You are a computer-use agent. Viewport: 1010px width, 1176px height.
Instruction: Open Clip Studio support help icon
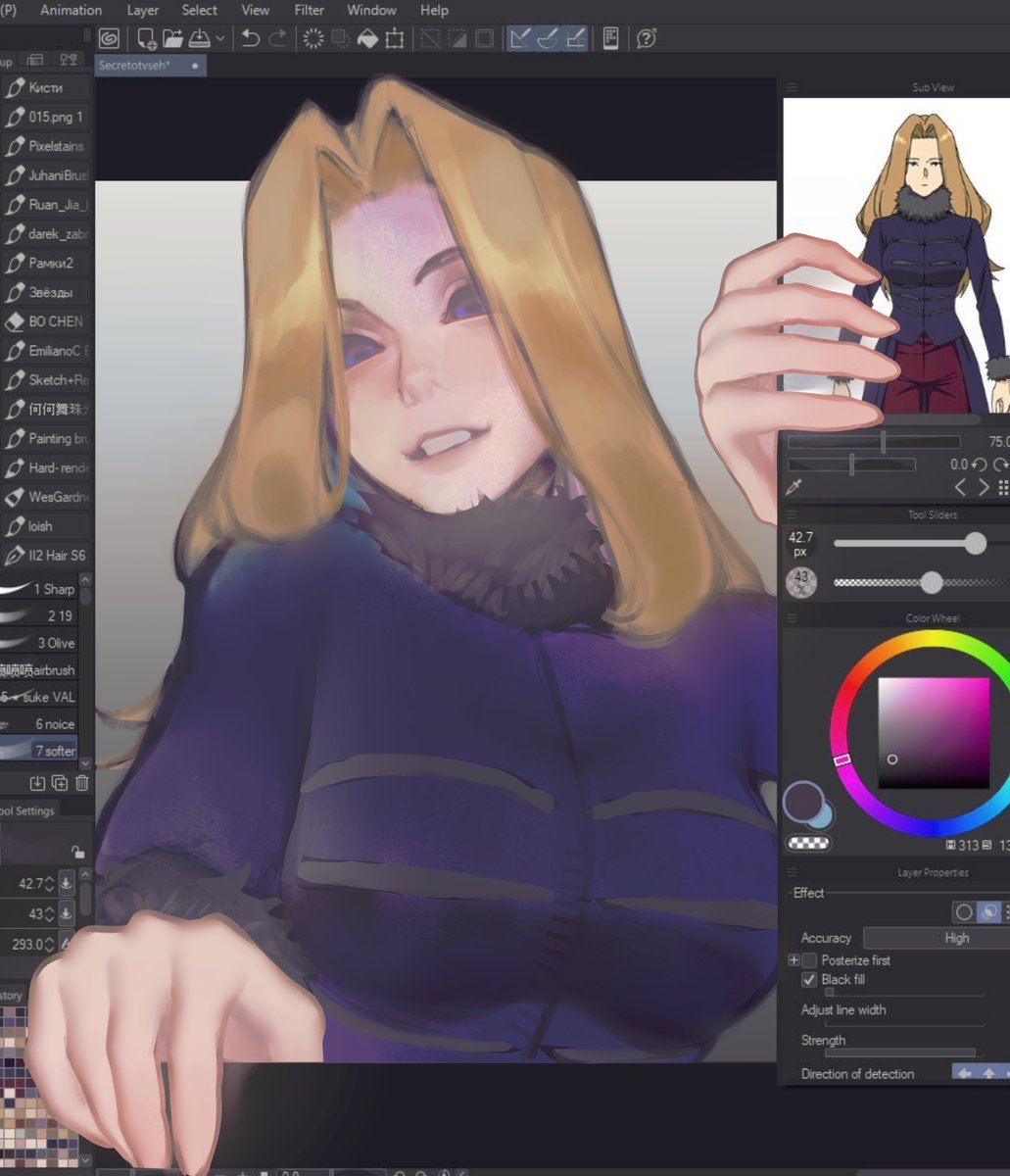pos(646,39)
